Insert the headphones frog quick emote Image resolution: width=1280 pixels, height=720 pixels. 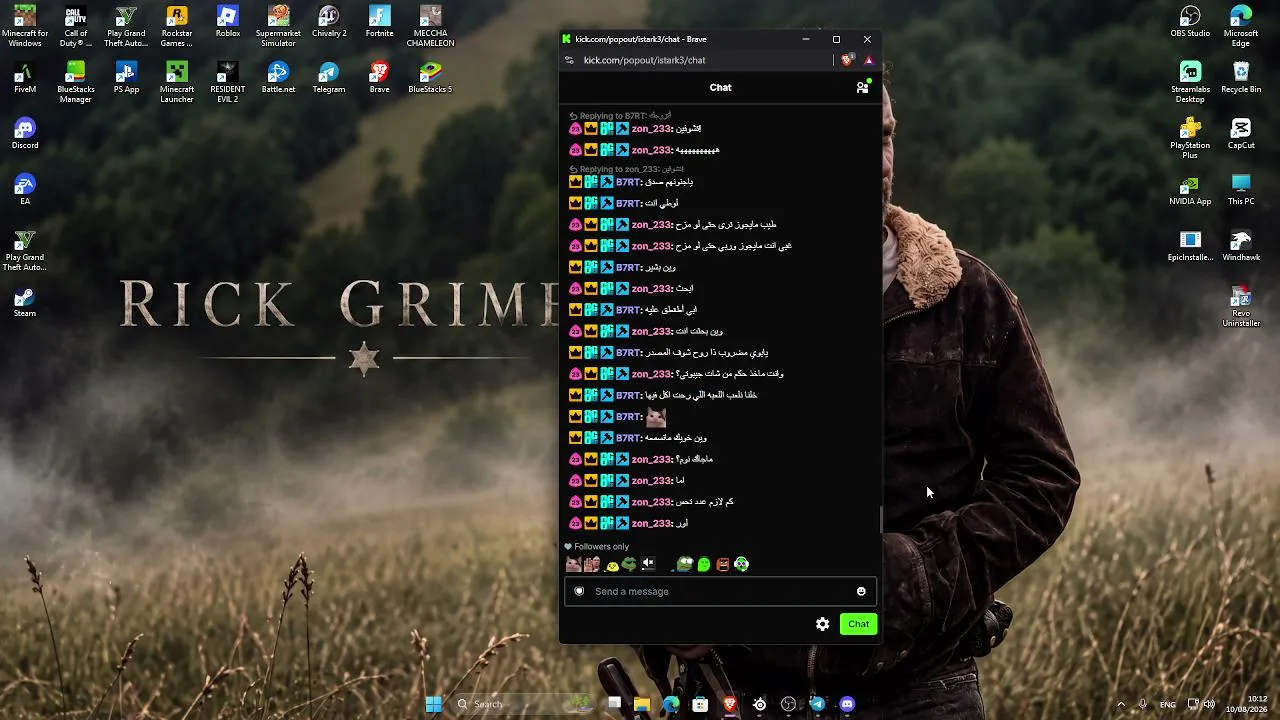coord(741,564)
